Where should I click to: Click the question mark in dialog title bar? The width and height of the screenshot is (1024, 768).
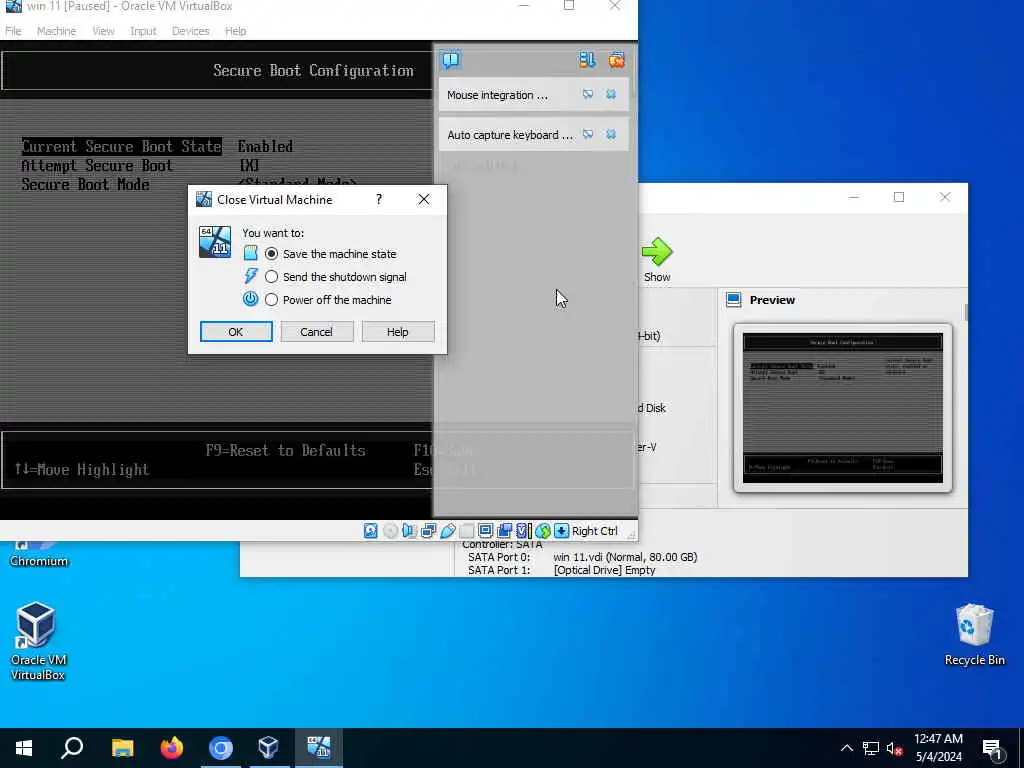click(x=379, y=199)
